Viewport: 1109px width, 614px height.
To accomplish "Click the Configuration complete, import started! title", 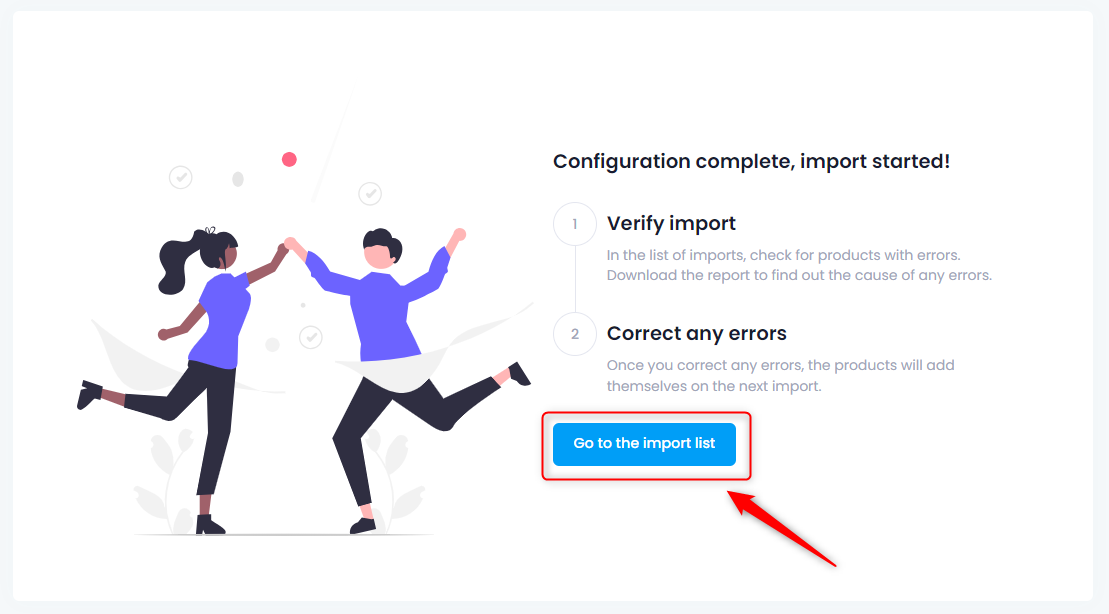I will [x=751, y=161].
